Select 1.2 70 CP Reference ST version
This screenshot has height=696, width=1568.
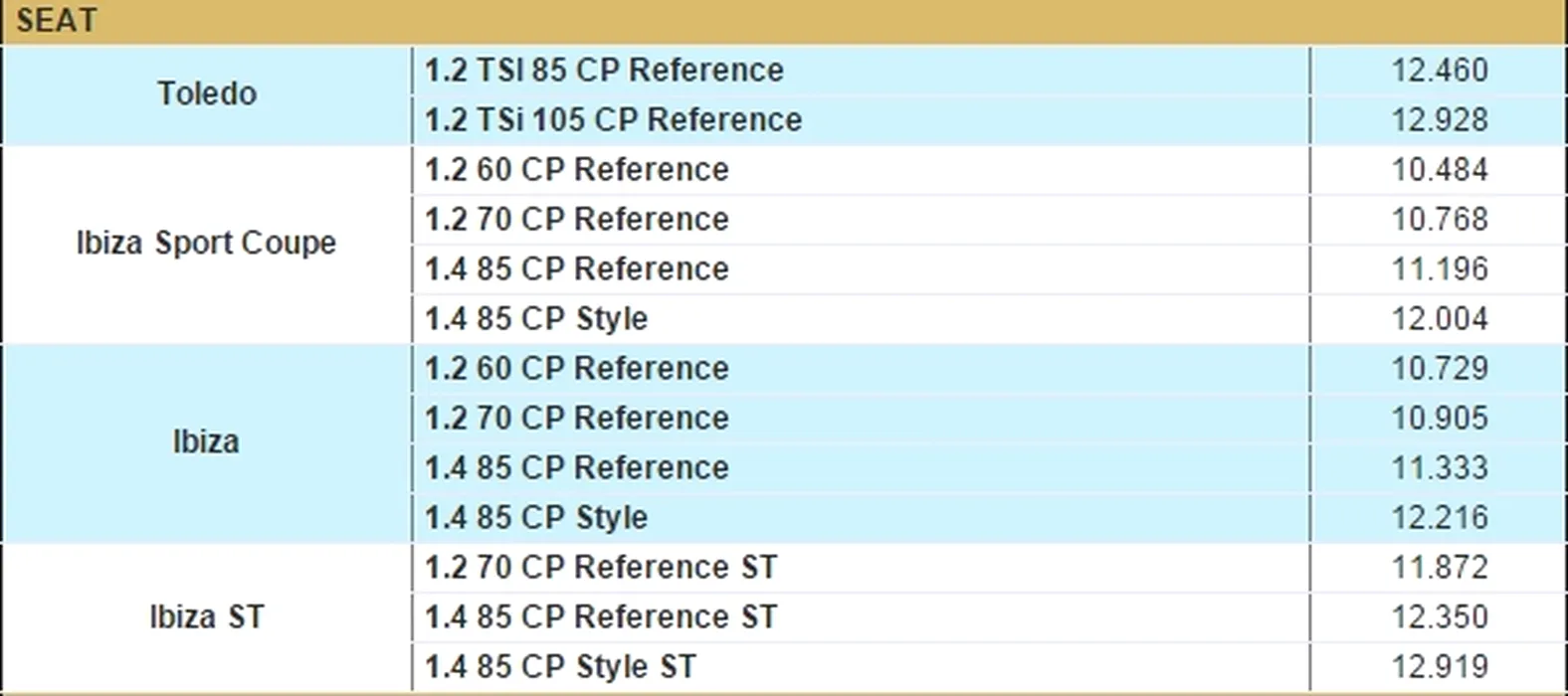pyautogui.click(x=601, y=568)
